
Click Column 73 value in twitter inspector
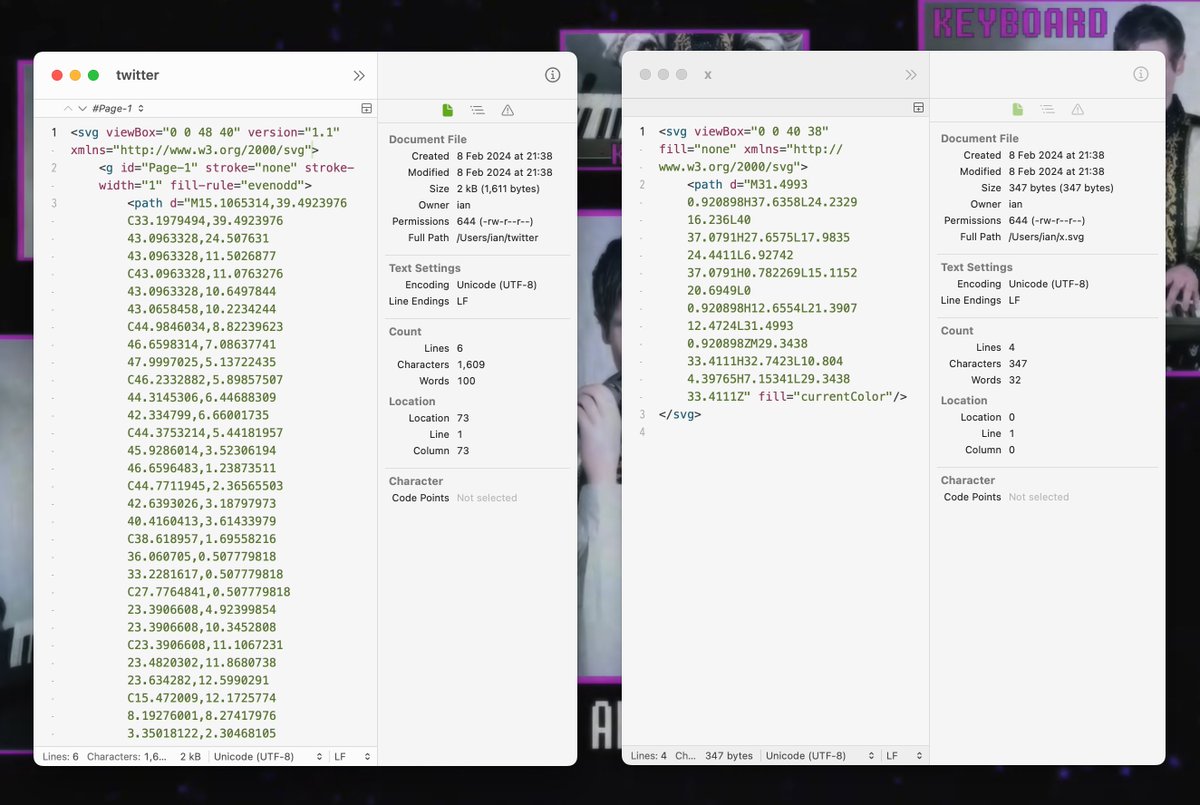463,451
